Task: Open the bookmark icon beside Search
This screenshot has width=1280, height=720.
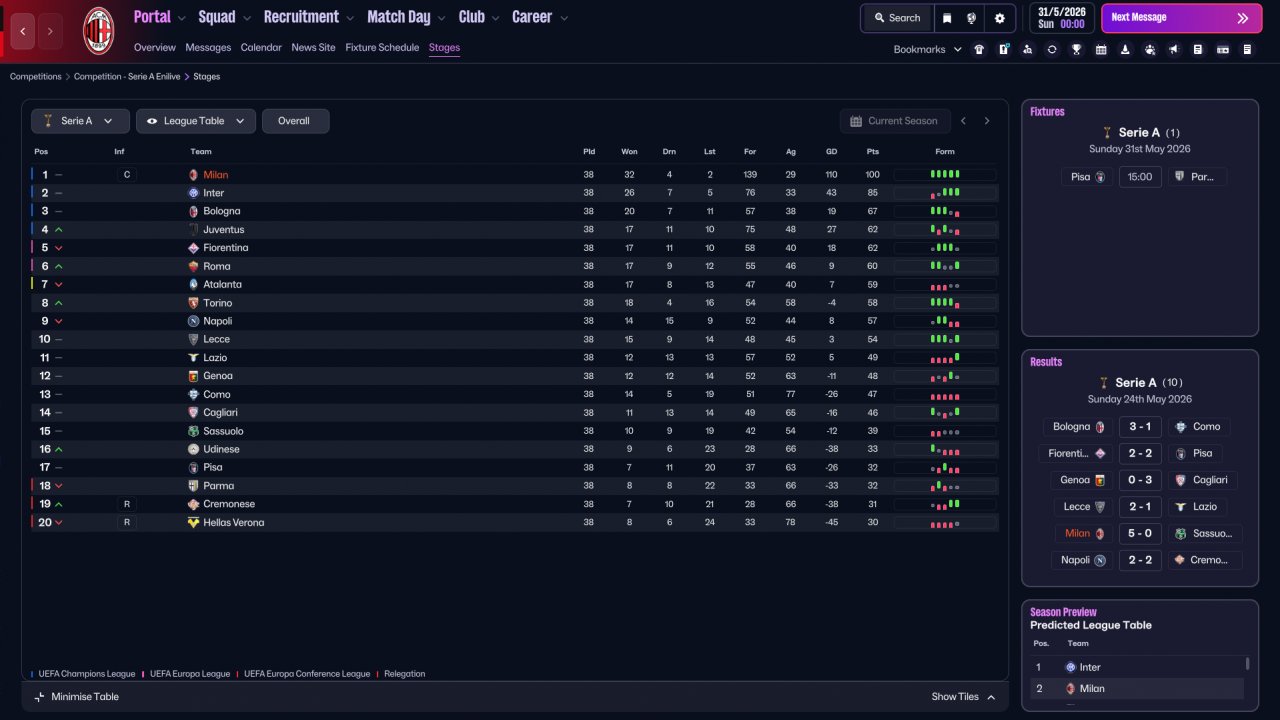Action: 947,18
